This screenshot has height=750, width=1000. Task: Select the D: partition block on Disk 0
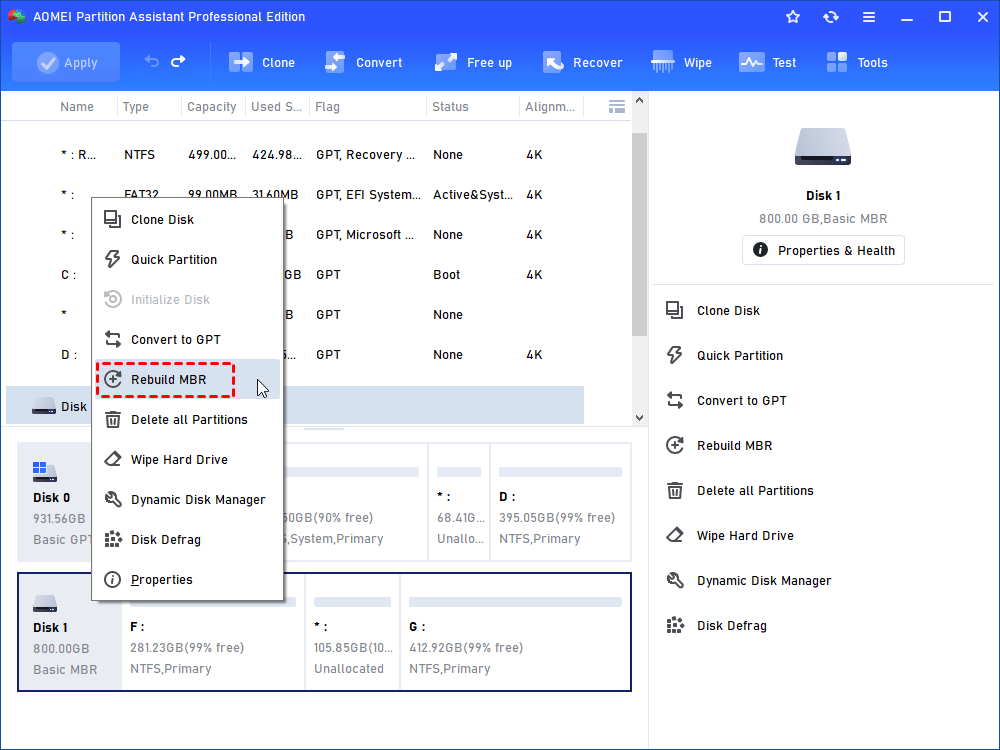pos(560,502)
